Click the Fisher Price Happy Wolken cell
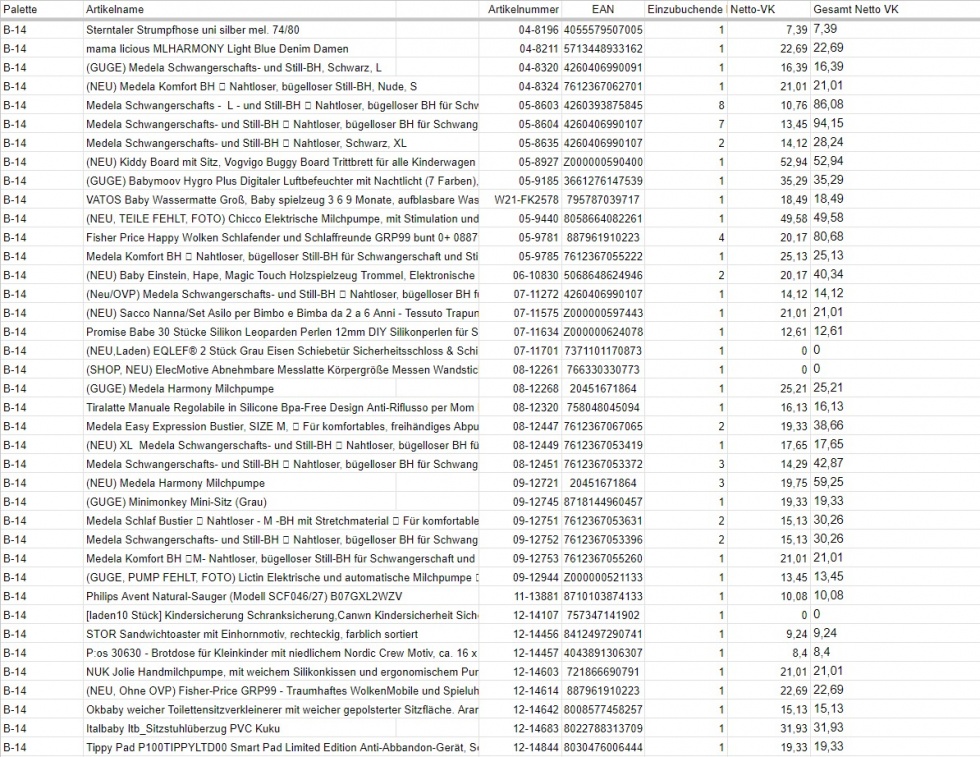980x757 pixels. [281, 237]
